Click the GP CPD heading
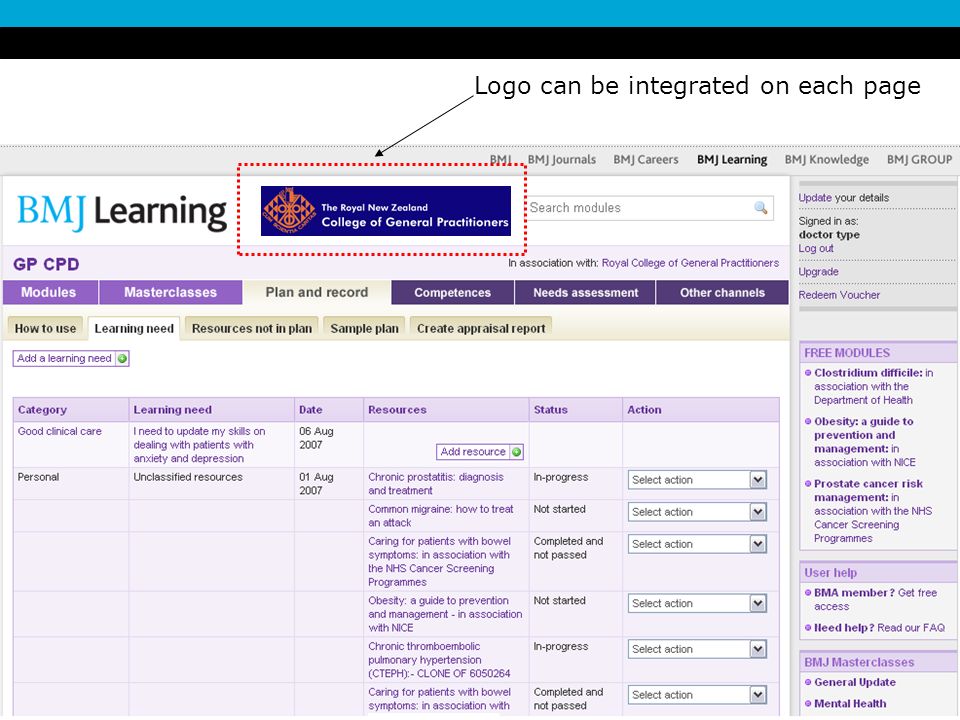The image size is (960, 720). coord(46,264)
